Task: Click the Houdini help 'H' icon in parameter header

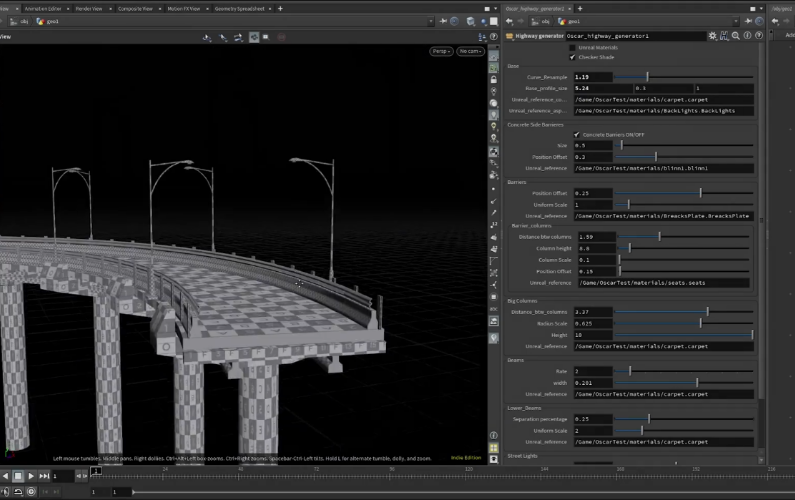Action: (724, 36)
